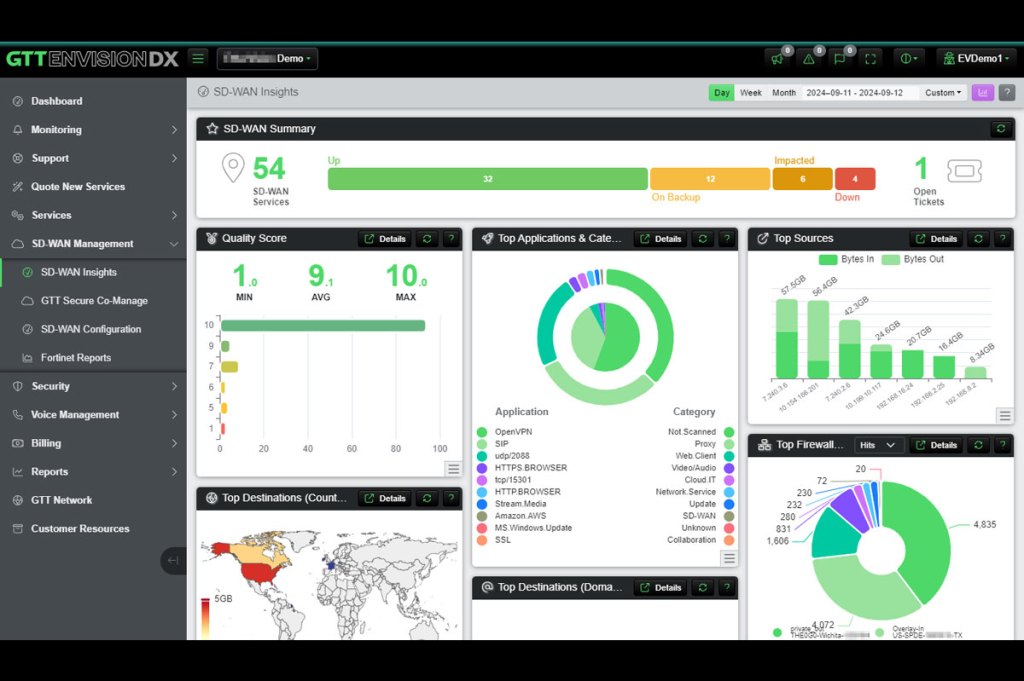
Task: Open Top Applications chart options menu
Action: (x=729, y=558)
